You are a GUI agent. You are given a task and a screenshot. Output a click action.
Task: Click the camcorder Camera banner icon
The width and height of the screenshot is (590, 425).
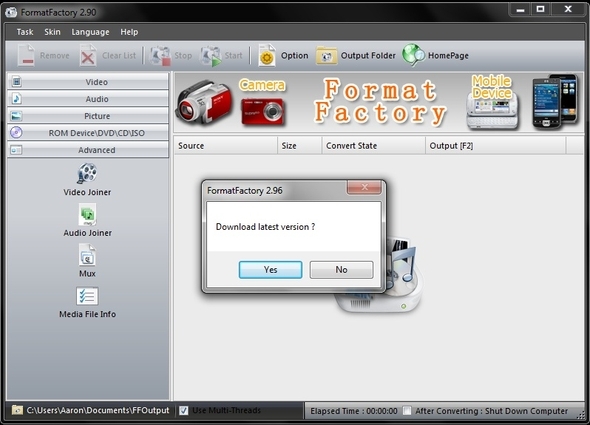point(204,102)
